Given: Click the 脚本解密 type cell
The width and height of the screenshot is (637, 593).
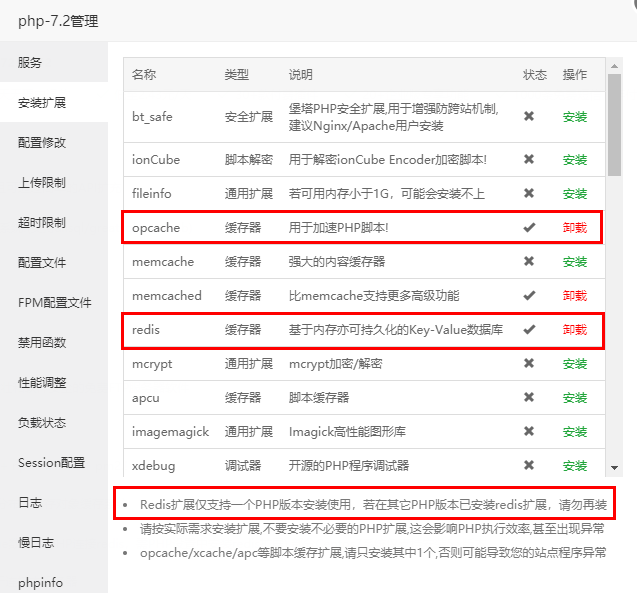Looking at the screenshot, I should [249, 160].
